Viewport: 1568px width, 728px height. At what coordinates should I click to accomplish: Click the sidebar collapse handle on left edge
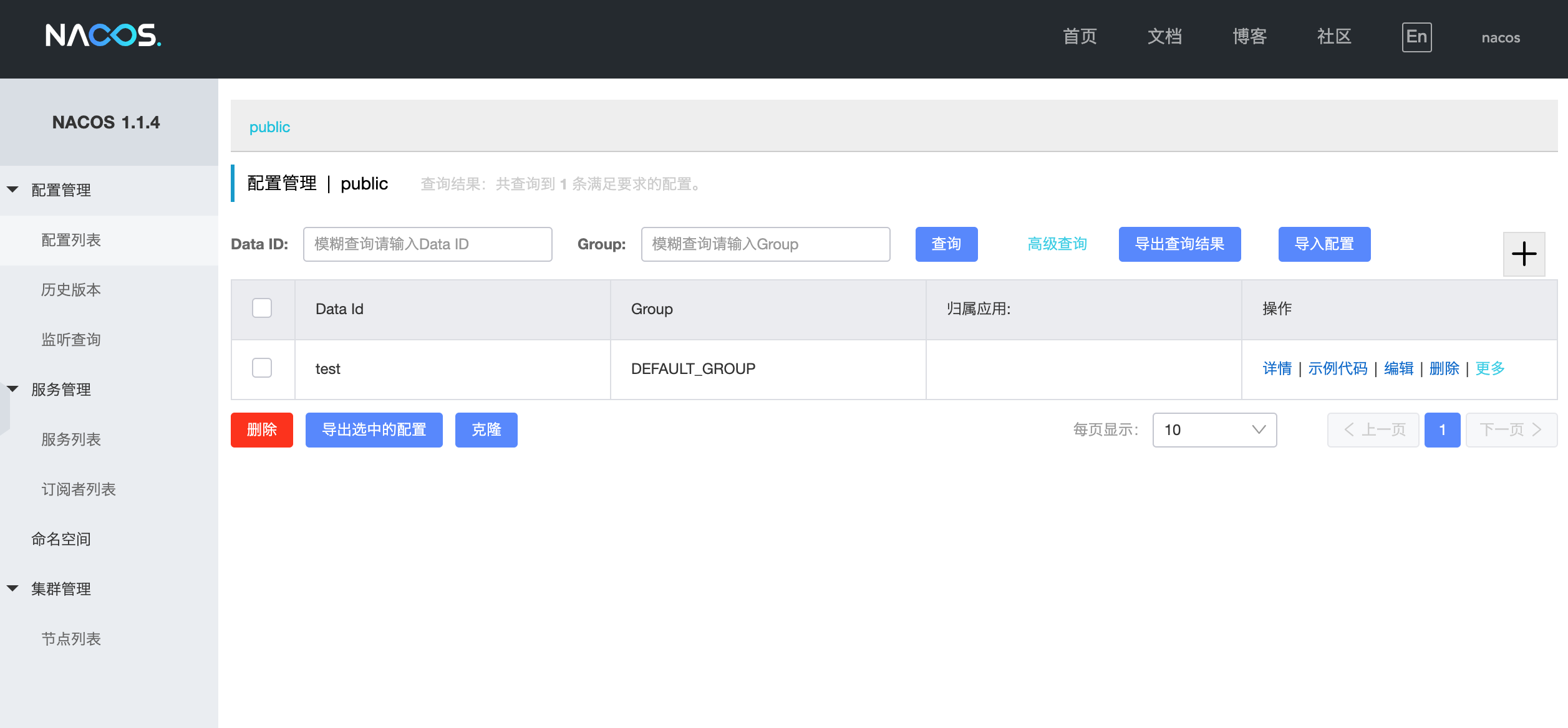(4, 408)
